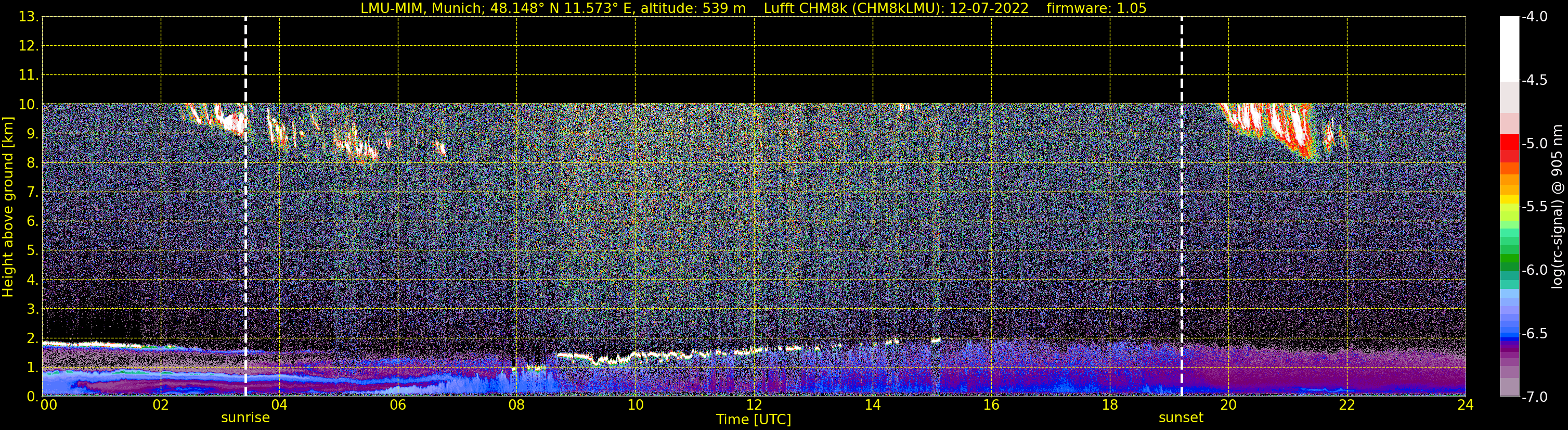Click the y-axis tick label '3.'
This screenshot has width=1568, height=430.
pyautogui.click(x=32, y=309)
